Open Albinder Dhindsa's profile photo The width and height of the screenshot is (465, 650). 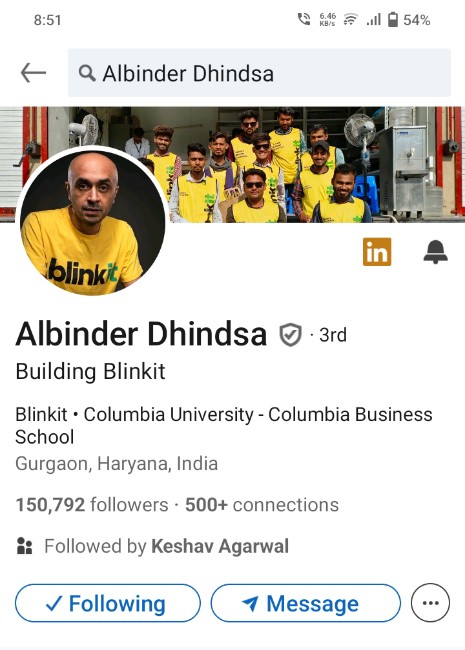[x=93, y=221]
